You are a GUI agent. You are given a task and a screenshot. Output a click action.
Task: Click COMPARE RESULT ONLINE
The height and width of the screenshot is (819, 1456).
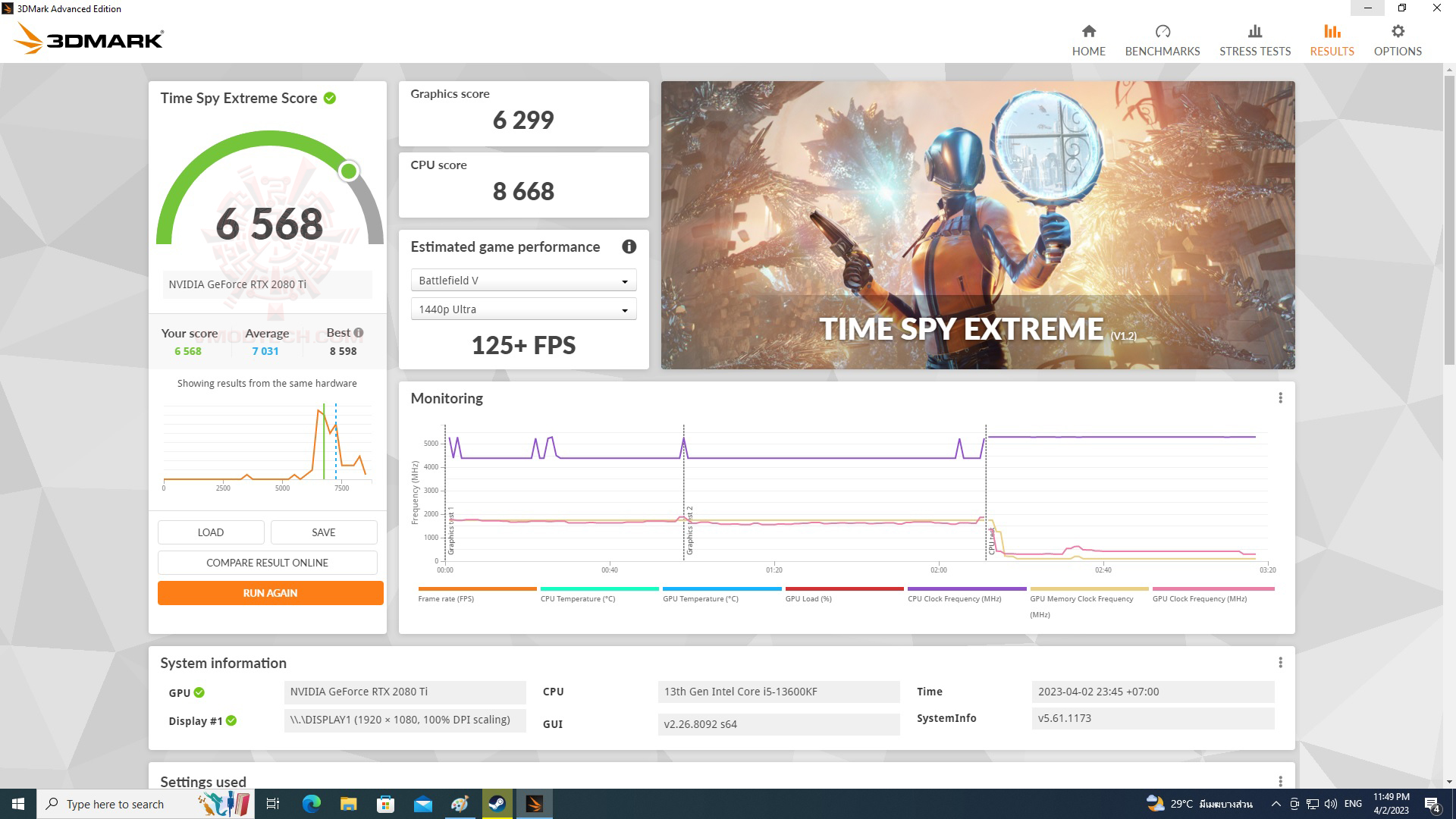pyautogui.click(x=267, y=562)
